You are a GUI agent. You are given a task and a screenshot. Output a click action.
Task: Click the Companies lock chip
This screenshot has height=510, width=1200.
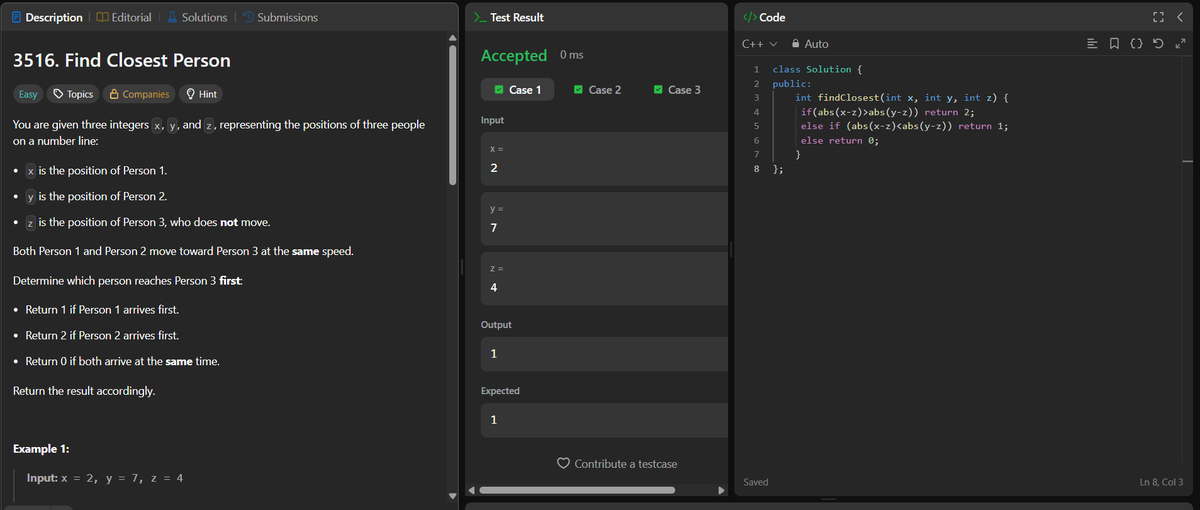pos(139,94)
